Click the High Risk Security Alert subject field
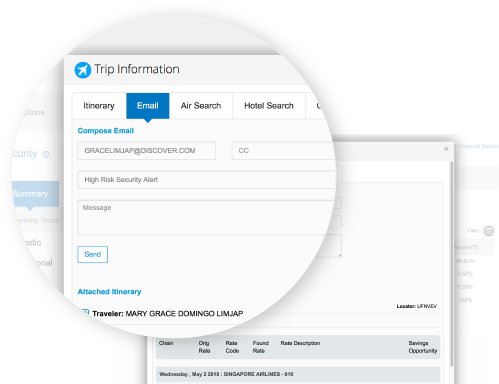 coord(207,180)
